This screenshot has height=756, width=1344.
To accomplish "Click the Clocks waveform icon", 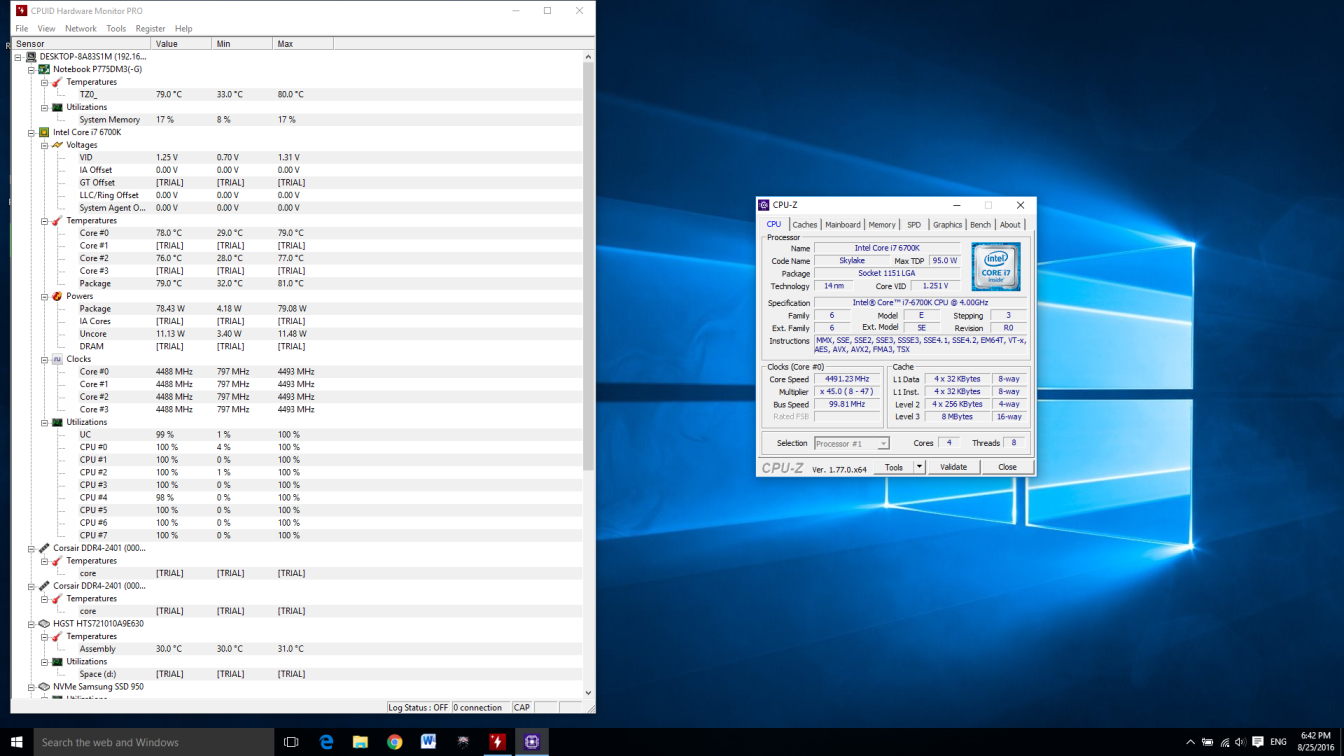I will coord(57,359).
